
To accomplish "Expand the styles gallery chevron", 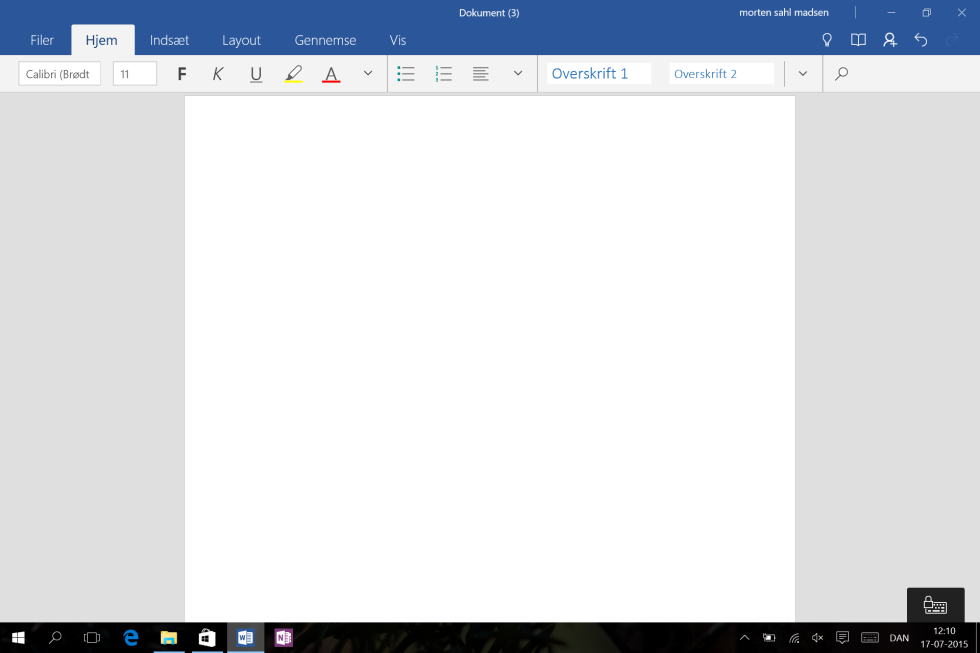I will 802,74.
